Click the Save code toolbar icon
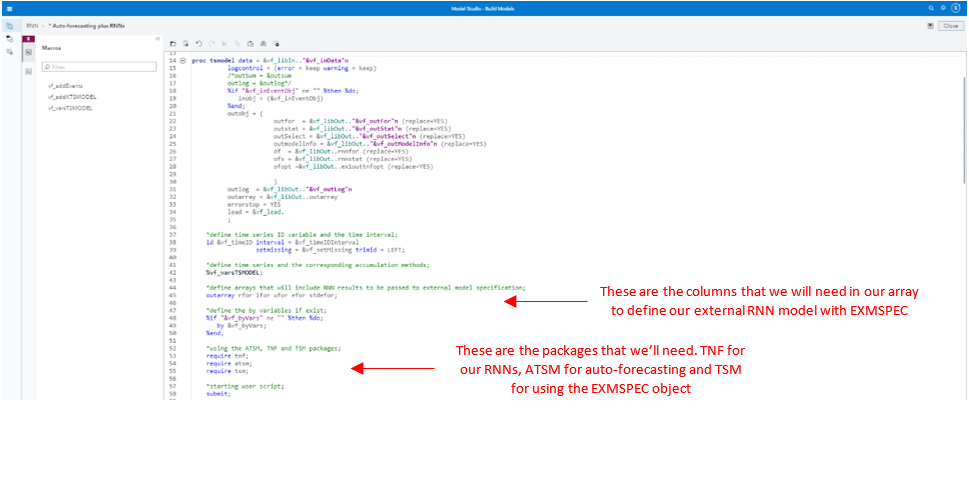This screenshot has width=969, height=482. (x=186, y=44)
